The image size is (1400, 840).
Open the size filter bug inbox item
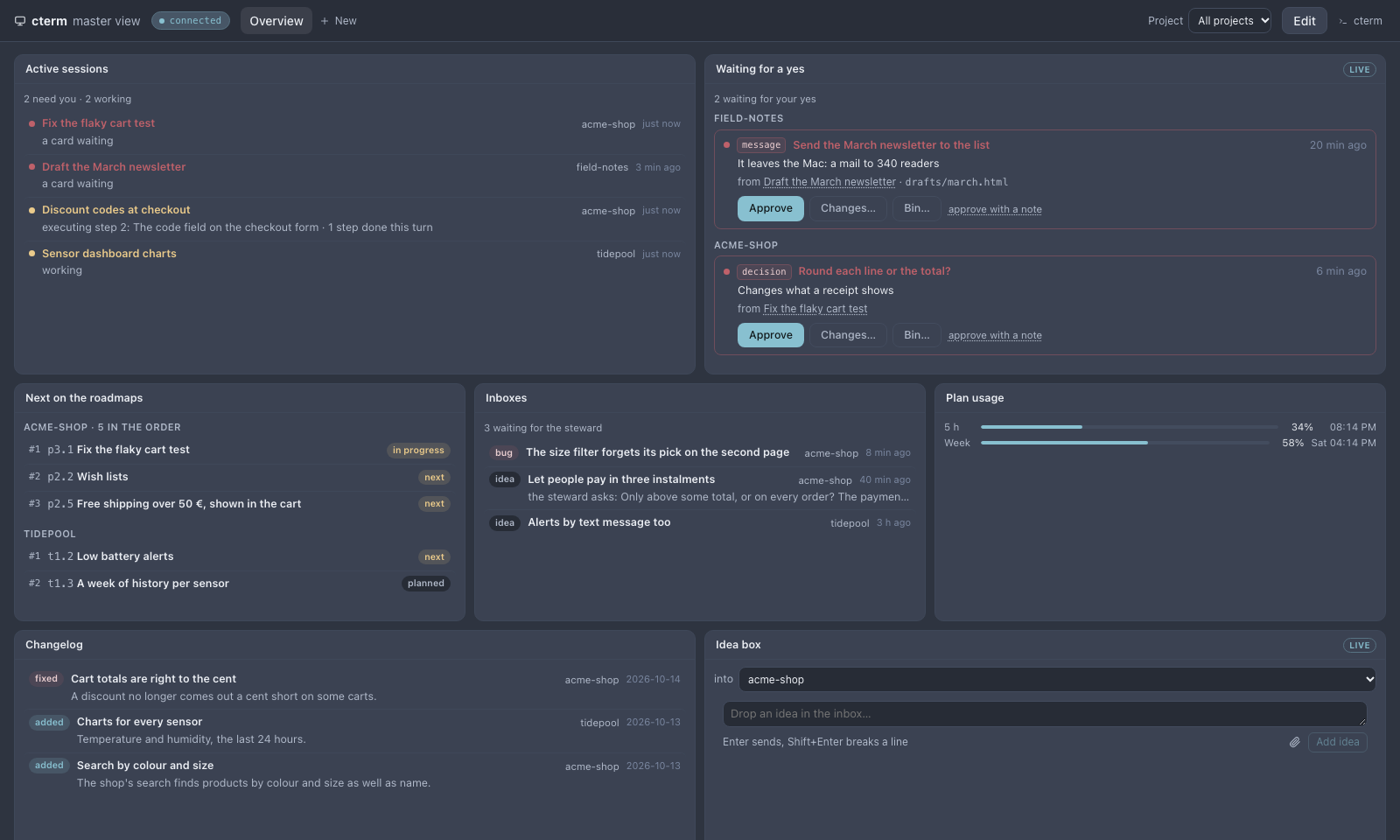(700, 452)
